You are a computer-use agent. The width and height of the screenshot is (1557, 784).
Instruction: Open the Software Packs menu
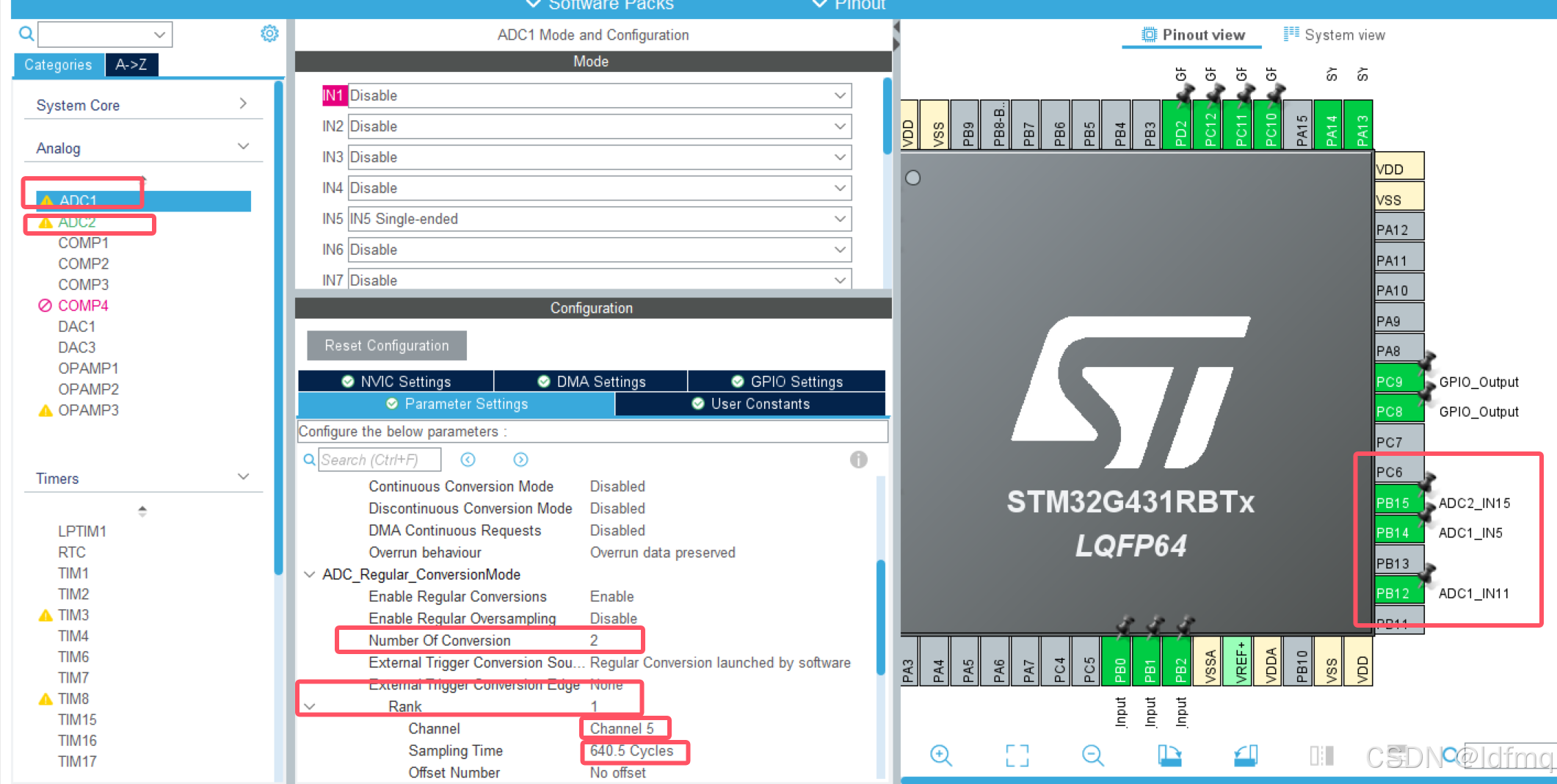(600, 6)
